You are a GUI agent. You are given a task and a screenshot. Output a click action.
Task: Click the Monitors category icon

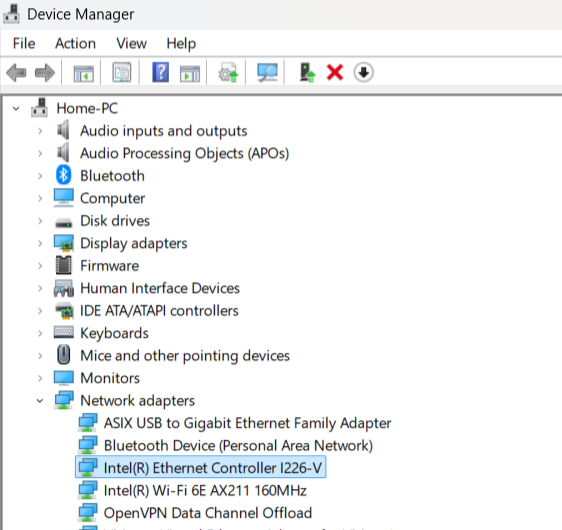(x=64, y=378)
